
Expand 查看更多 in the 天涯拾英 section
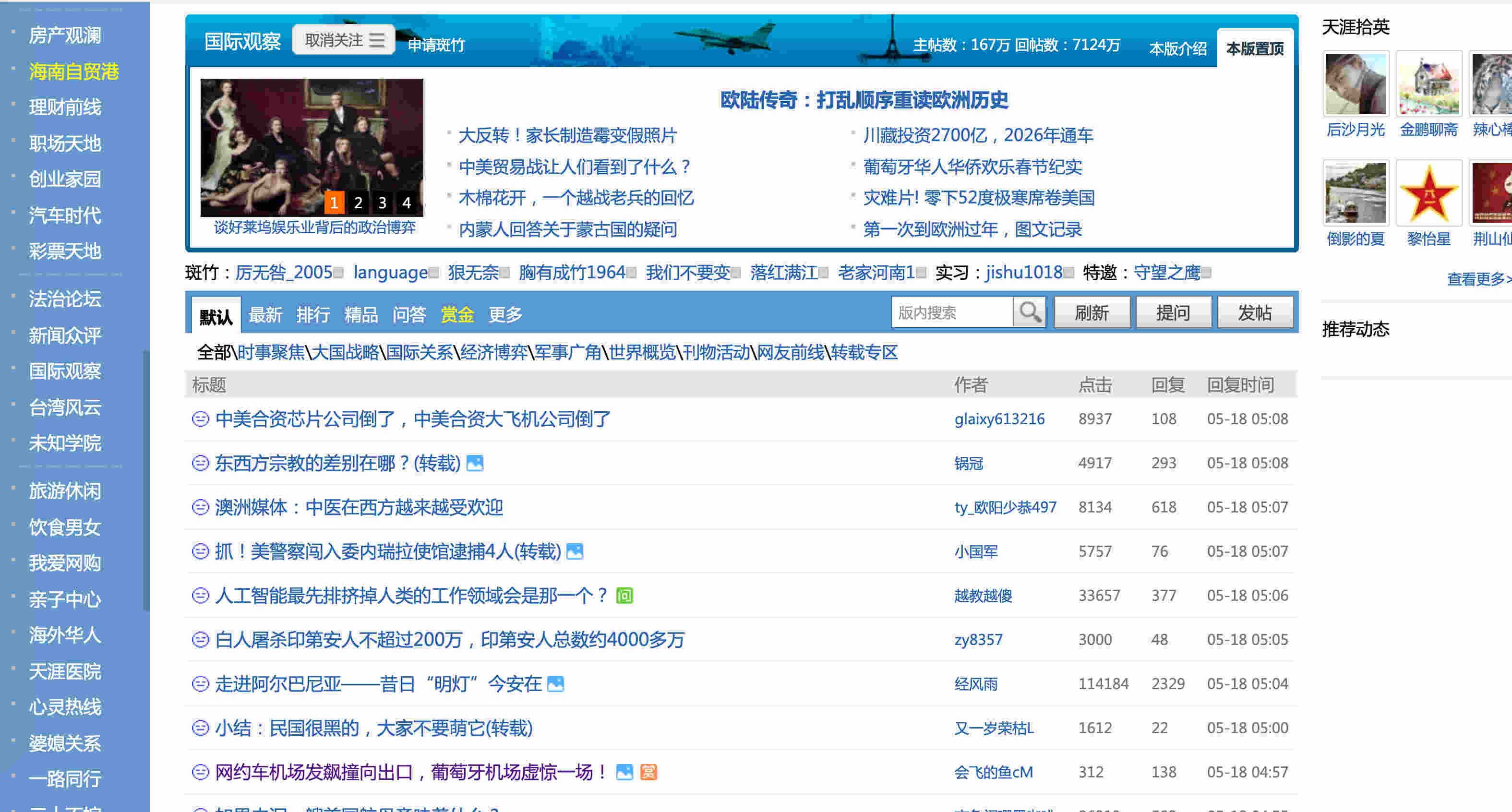tap(1478, 279)
